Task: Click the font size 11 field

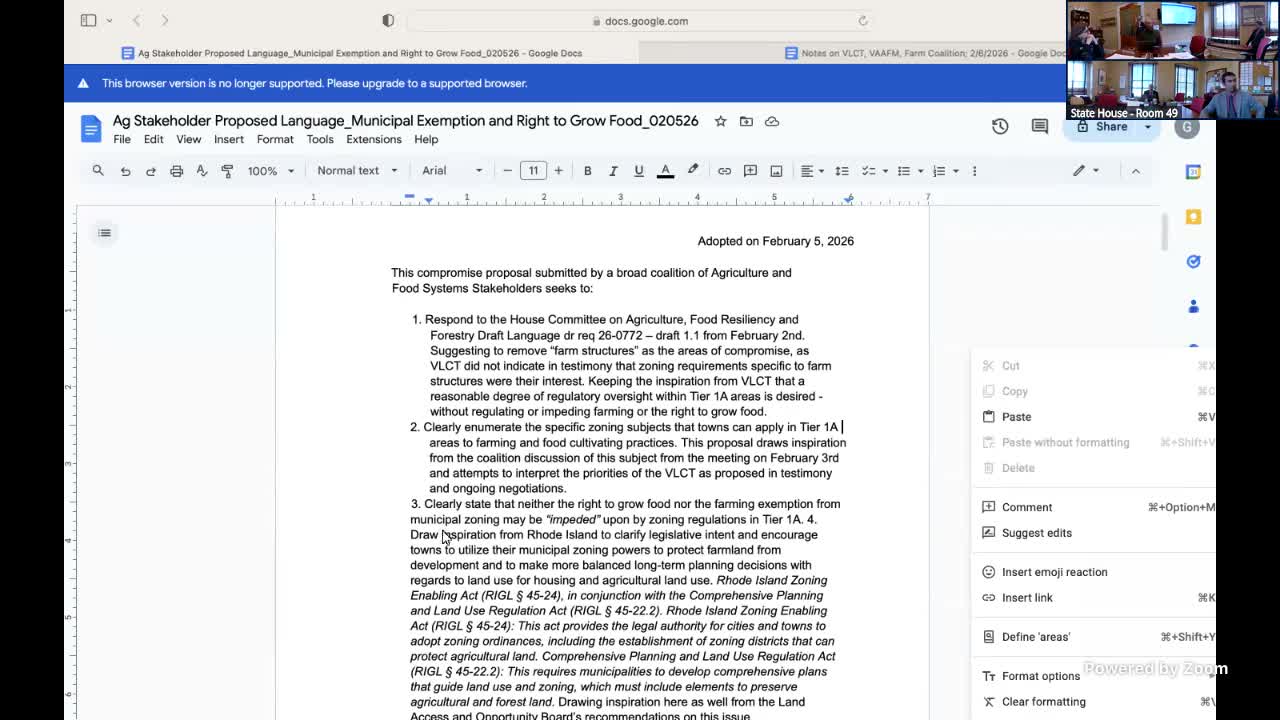Action: 533,171
